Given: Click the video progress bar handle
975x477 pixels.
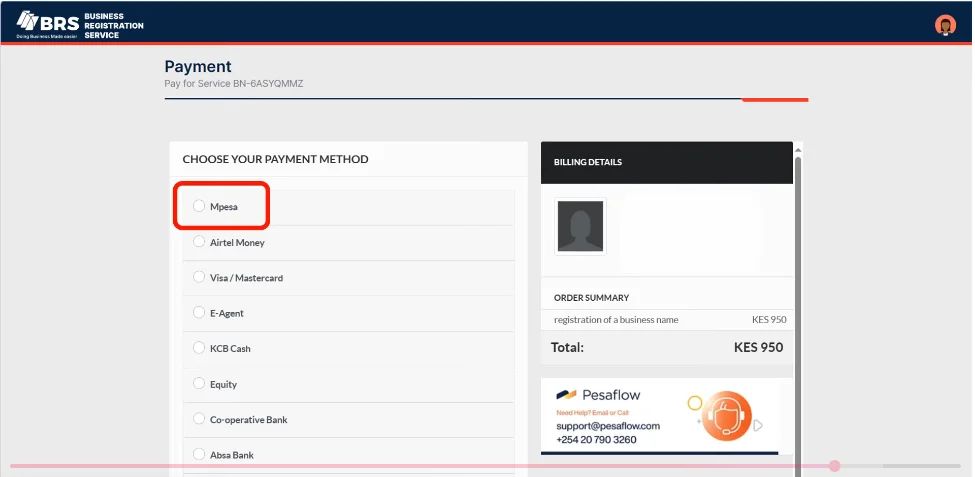Looking at the screenshot, I should 835,466.
